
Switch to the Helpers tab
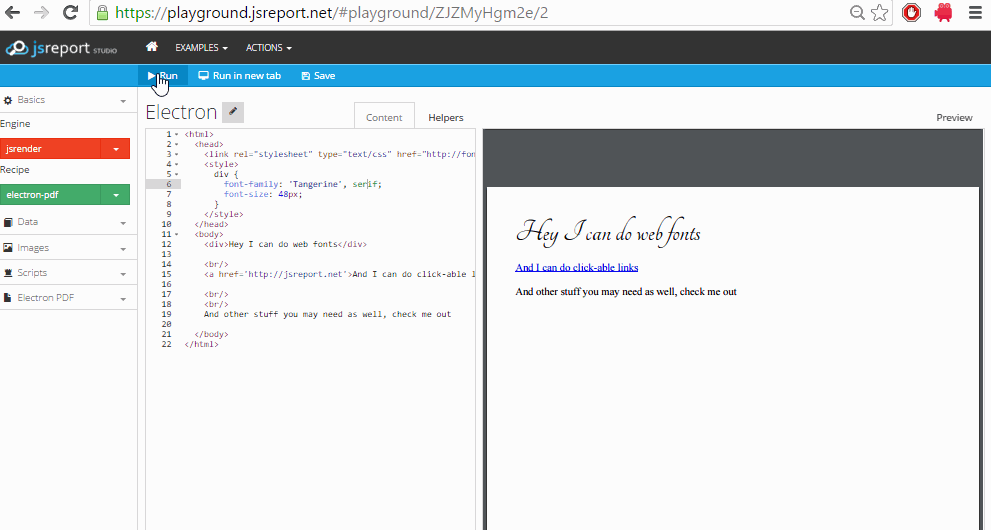pos(446,117)
